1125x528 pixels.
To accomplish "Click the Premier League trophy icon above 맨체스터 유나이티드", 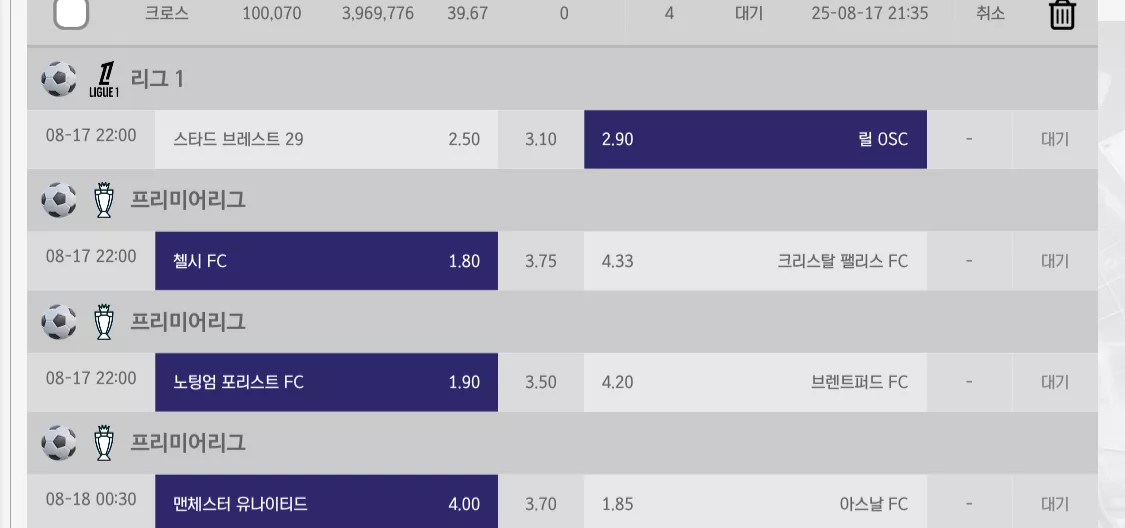I will [x=104, y=443].
